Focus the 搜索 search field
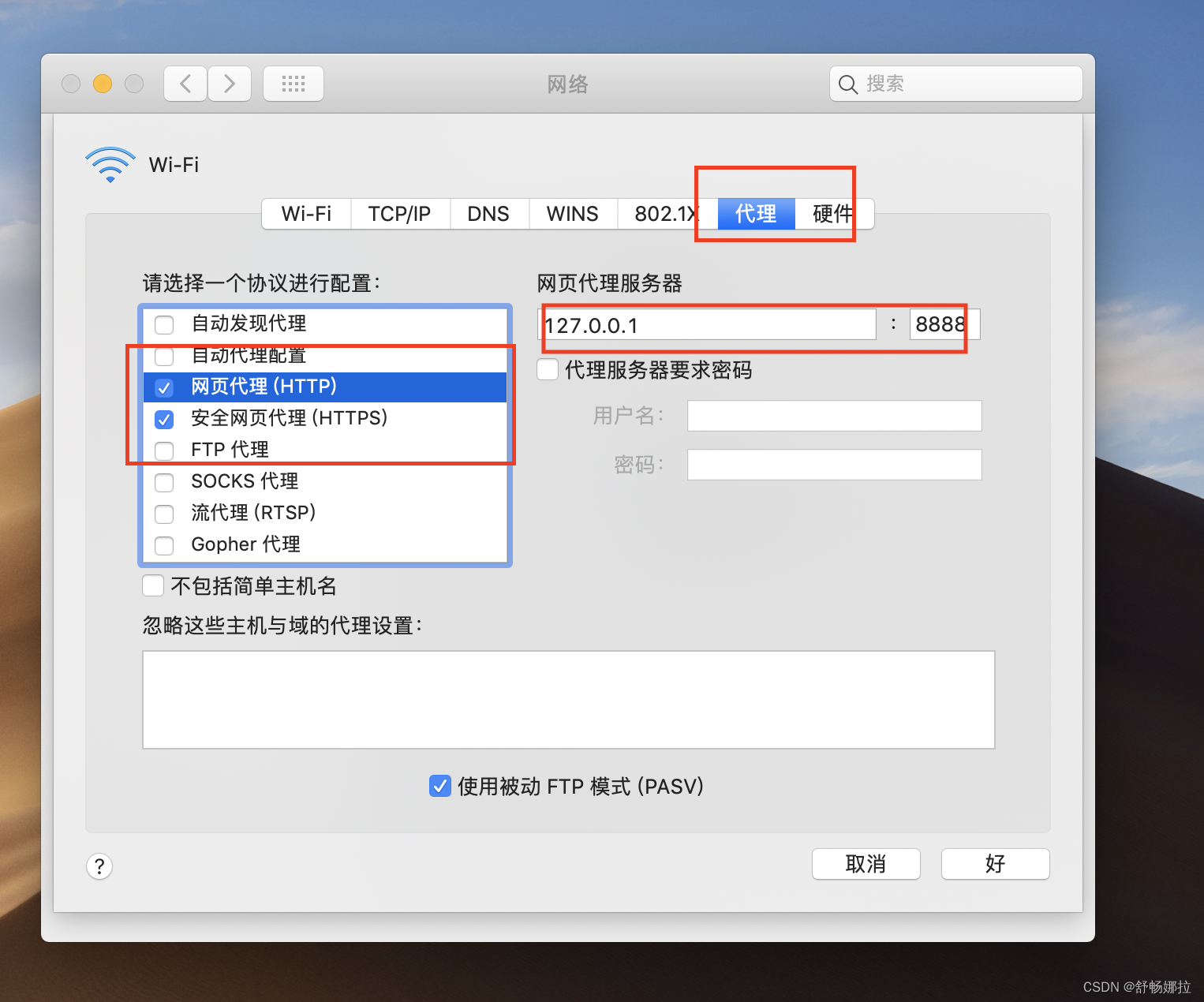Screen dimensions: 1204x1002 tap(956, 84)
